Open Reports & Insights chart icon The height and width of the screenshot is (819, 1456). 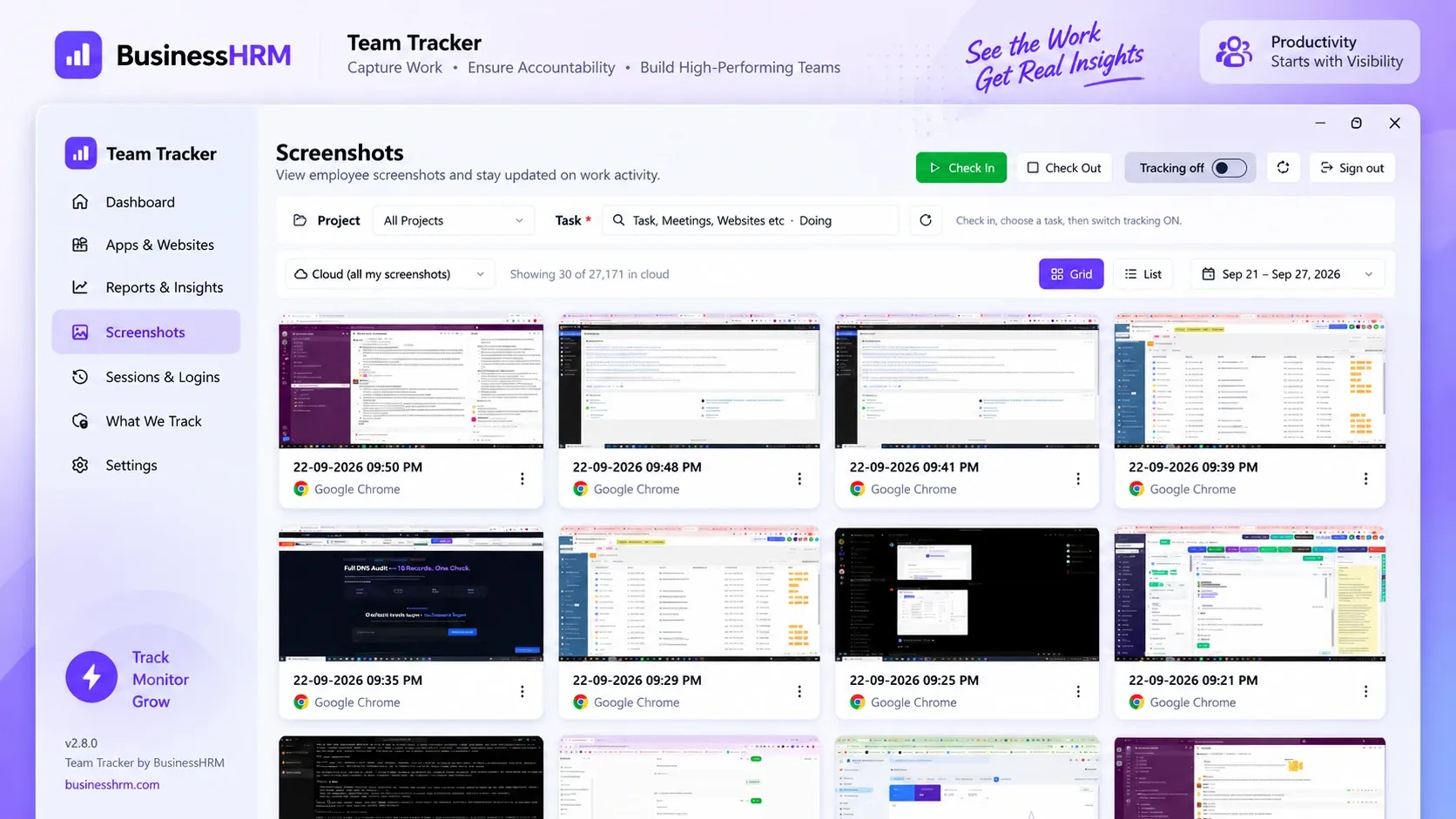tap(80, 287)
